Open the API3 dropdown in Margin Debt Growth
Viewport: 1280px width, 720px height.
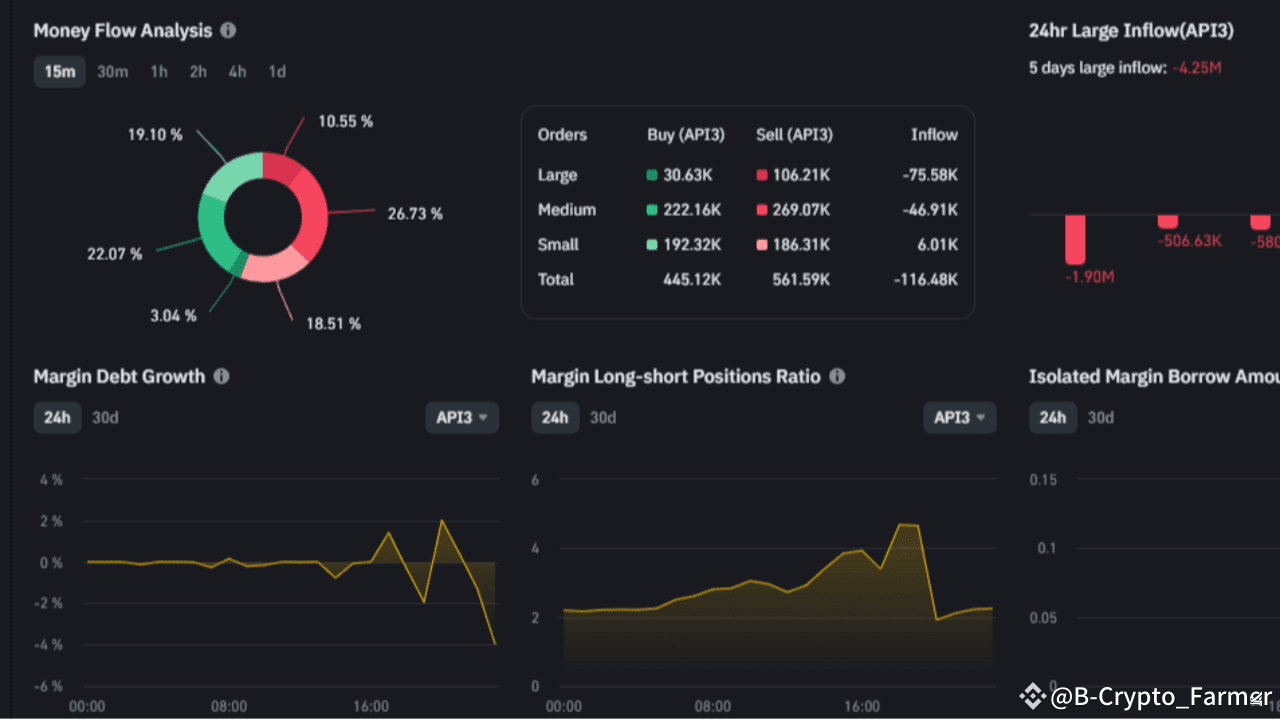461,418
